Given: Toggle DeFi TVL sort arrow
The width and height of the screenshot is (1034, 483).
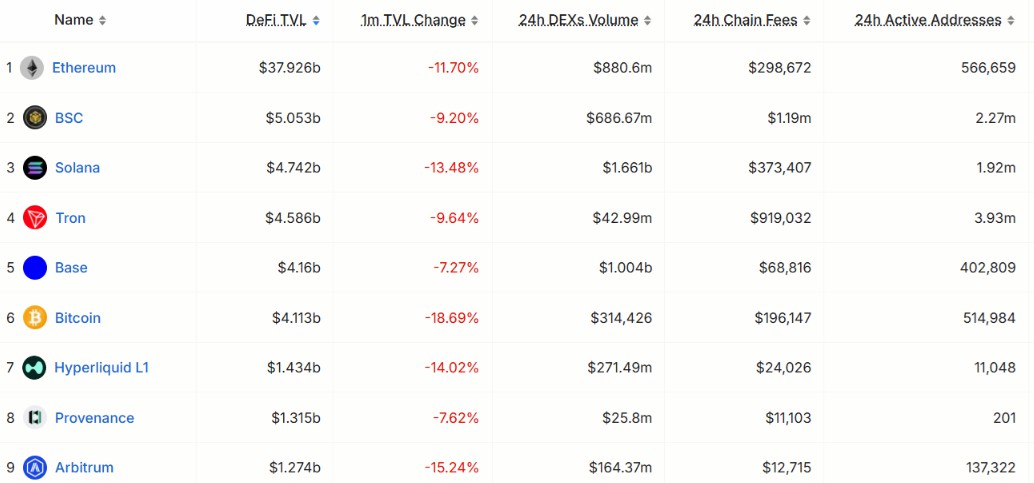Looking at the screenshot, I should [316, 21].
